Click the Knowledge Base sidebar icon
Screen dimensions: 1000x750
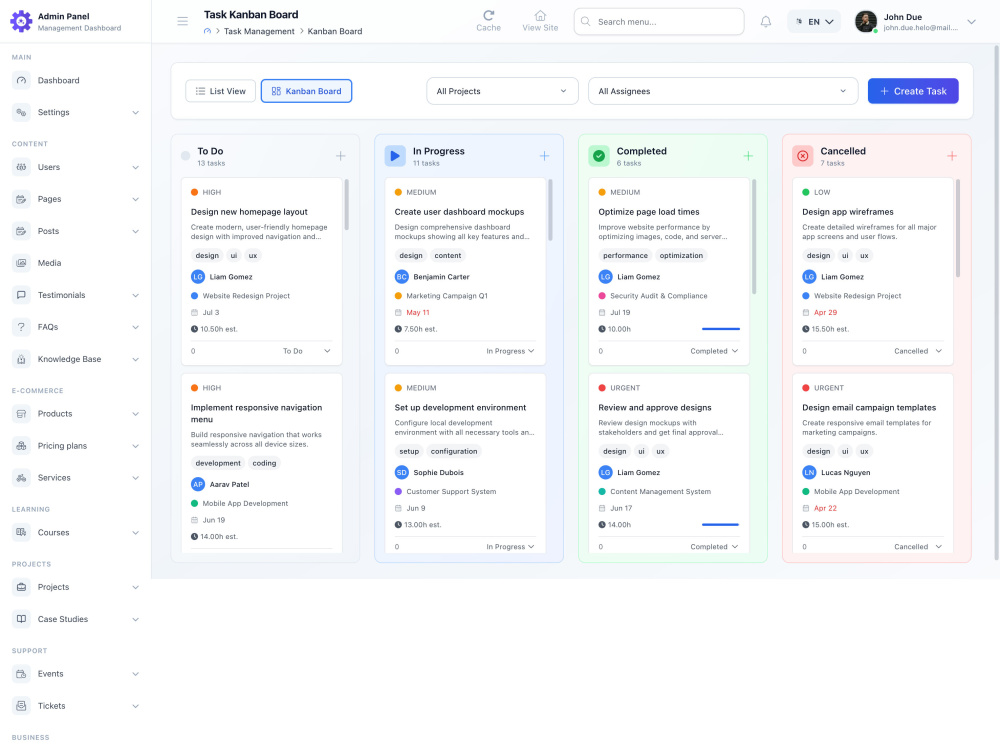point(21,359)
